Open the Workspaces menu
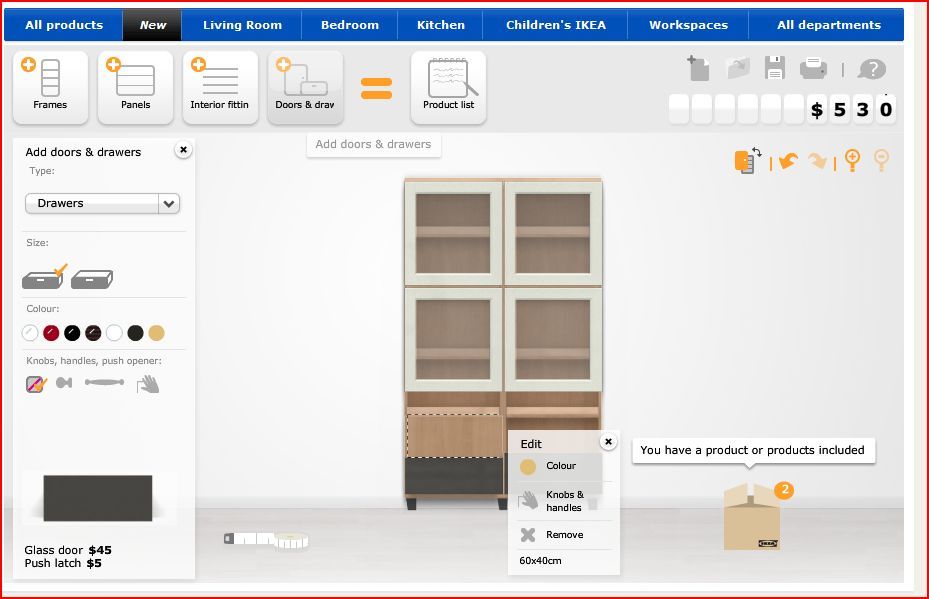 [x=688, y=25]
